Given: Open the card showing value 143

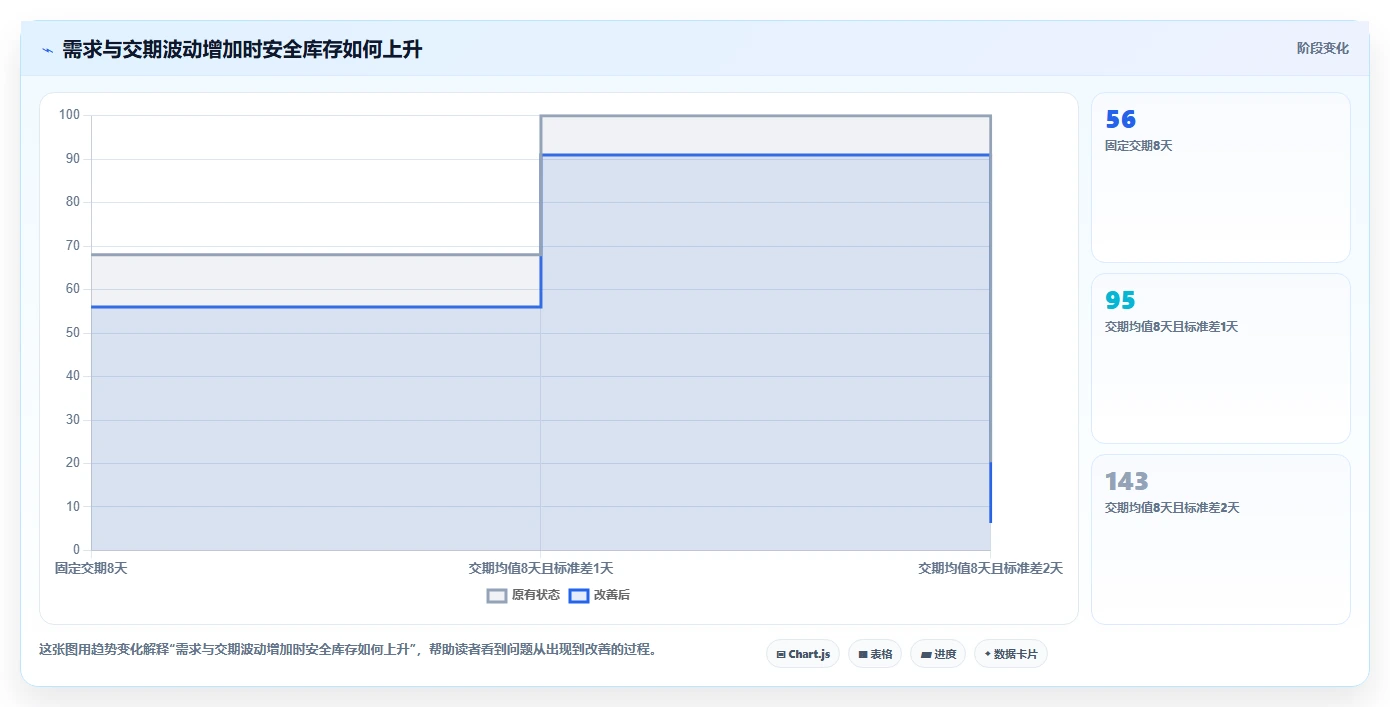Looking at the screenshot, I should click(x=1220, y=539).
